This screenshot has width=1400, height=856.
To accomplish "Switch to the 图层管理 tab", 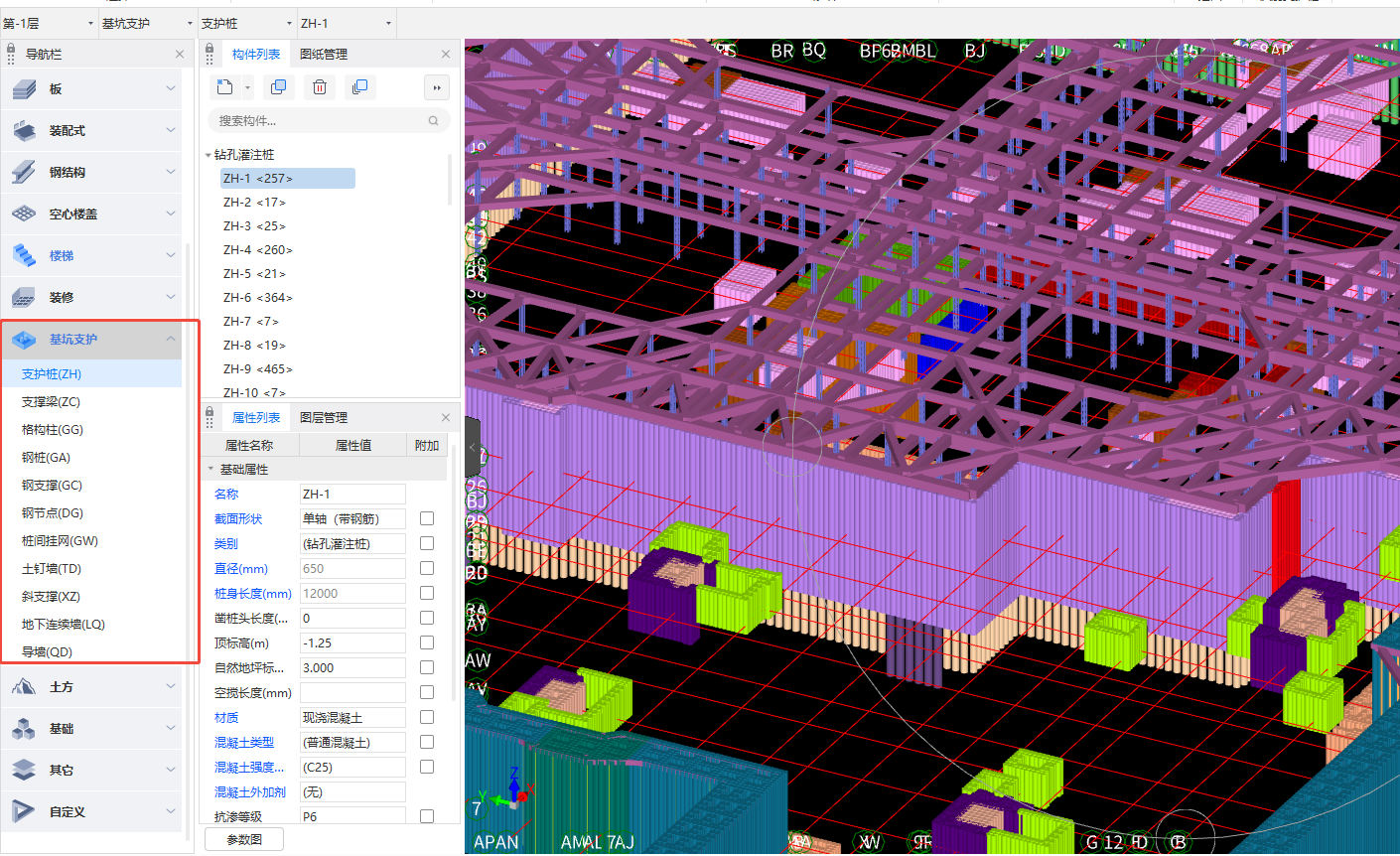I will tap(324, 418).
